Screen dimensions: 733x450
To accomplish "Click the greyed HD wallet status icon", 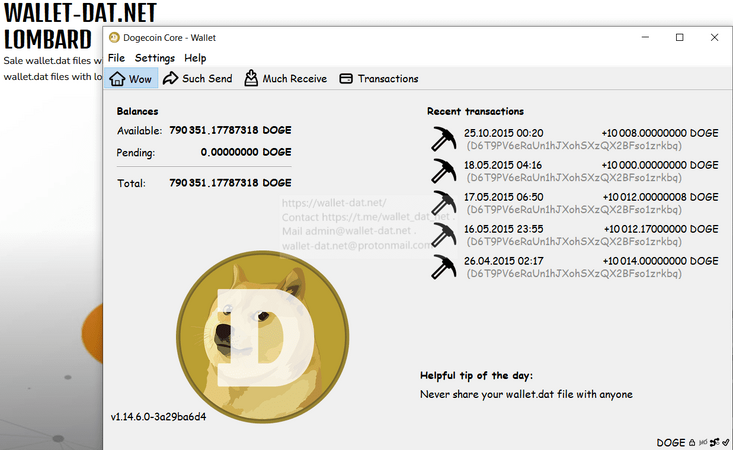I will coord(703,442).
